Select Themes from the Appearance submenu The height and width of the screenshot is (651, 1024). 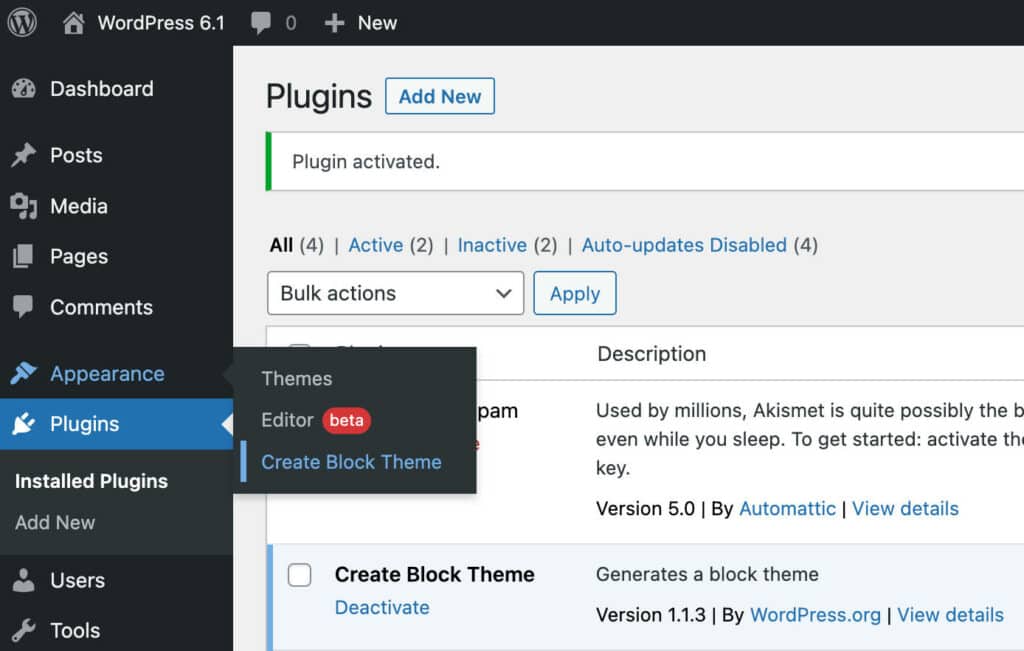pos(296,379)
